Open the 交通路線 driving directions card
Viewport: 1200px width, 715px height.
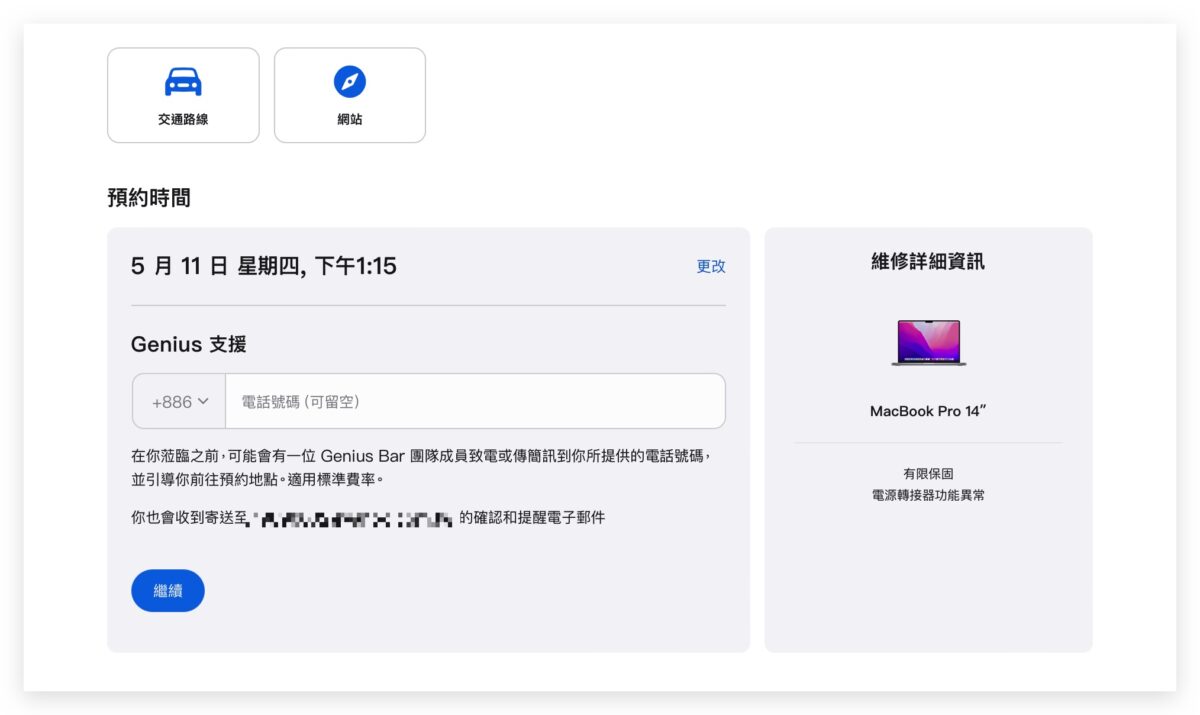pyautogui.click(x=183, y=95)
